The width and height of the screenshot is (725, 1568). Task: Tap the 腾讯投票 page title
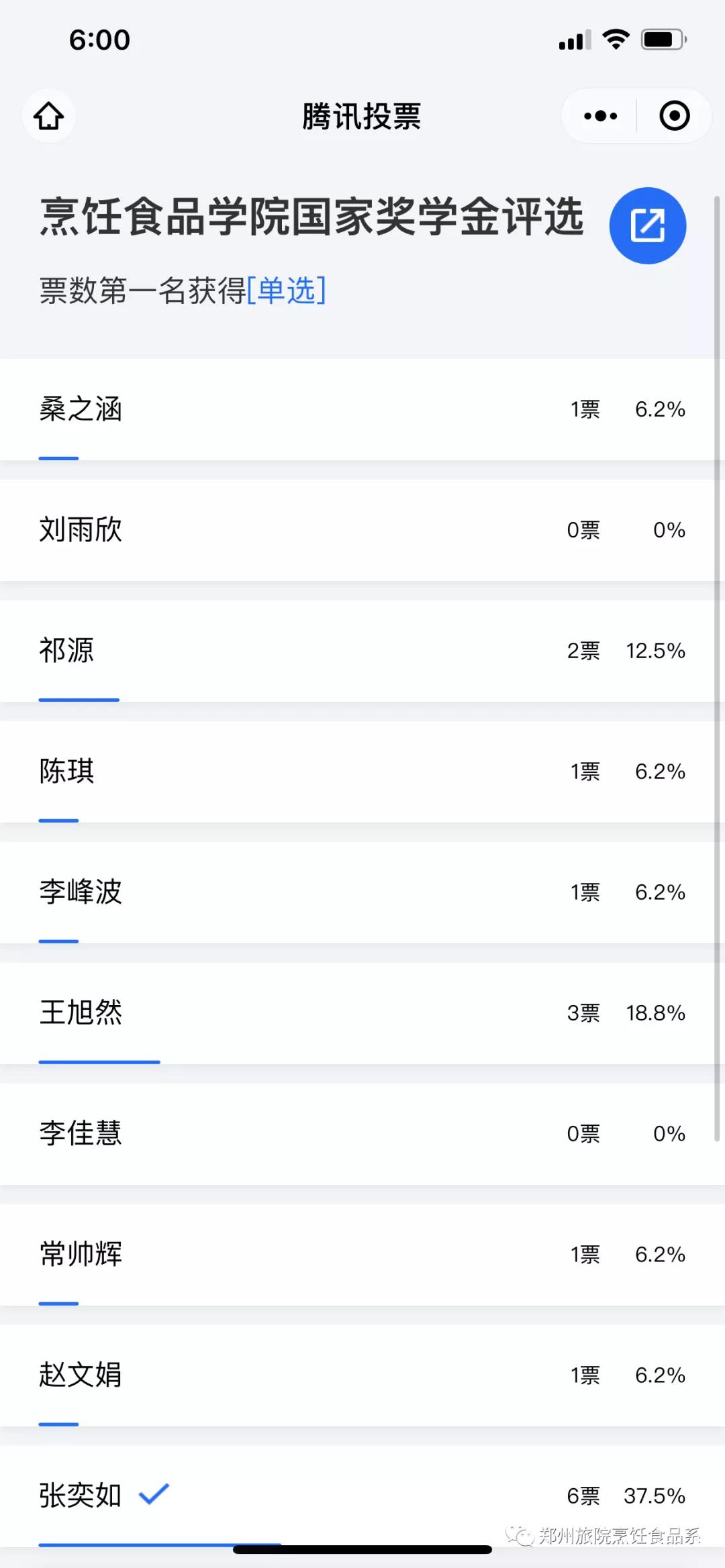[361, 116]
